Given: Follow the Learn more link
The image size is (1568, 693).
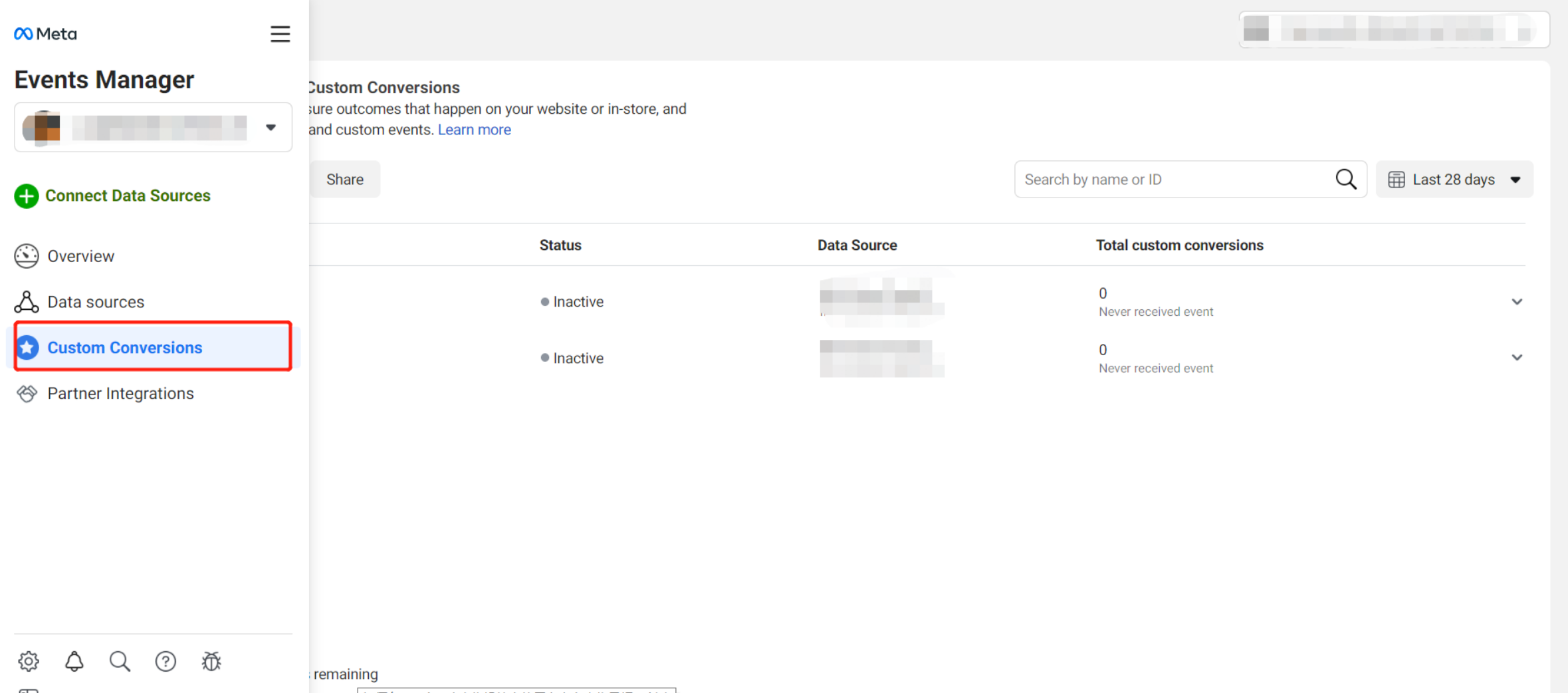Looking at the screenshot, I should 474,130.
